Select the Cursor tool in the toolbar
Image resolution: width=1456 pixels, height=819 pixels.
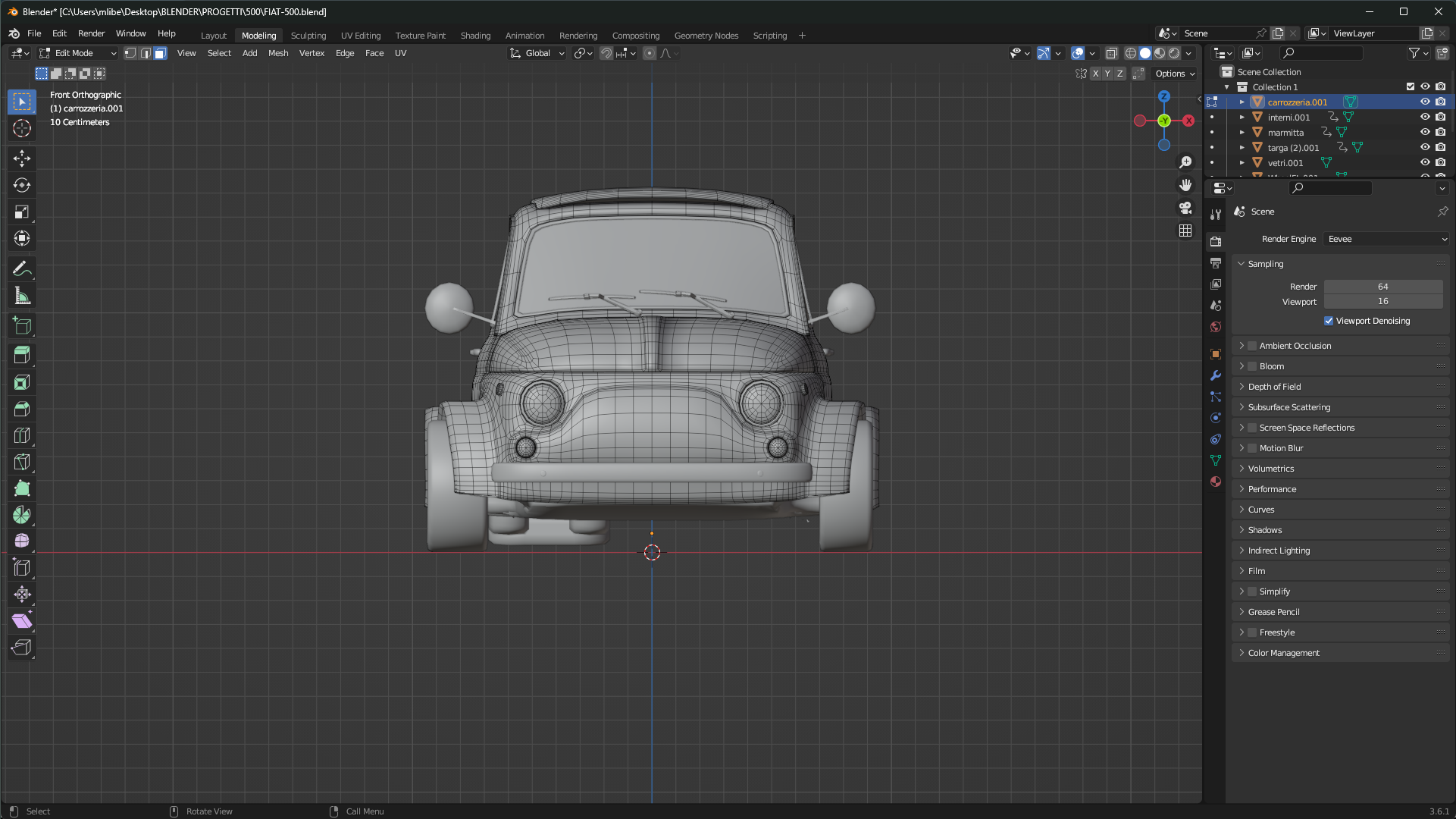click(22, 128)
